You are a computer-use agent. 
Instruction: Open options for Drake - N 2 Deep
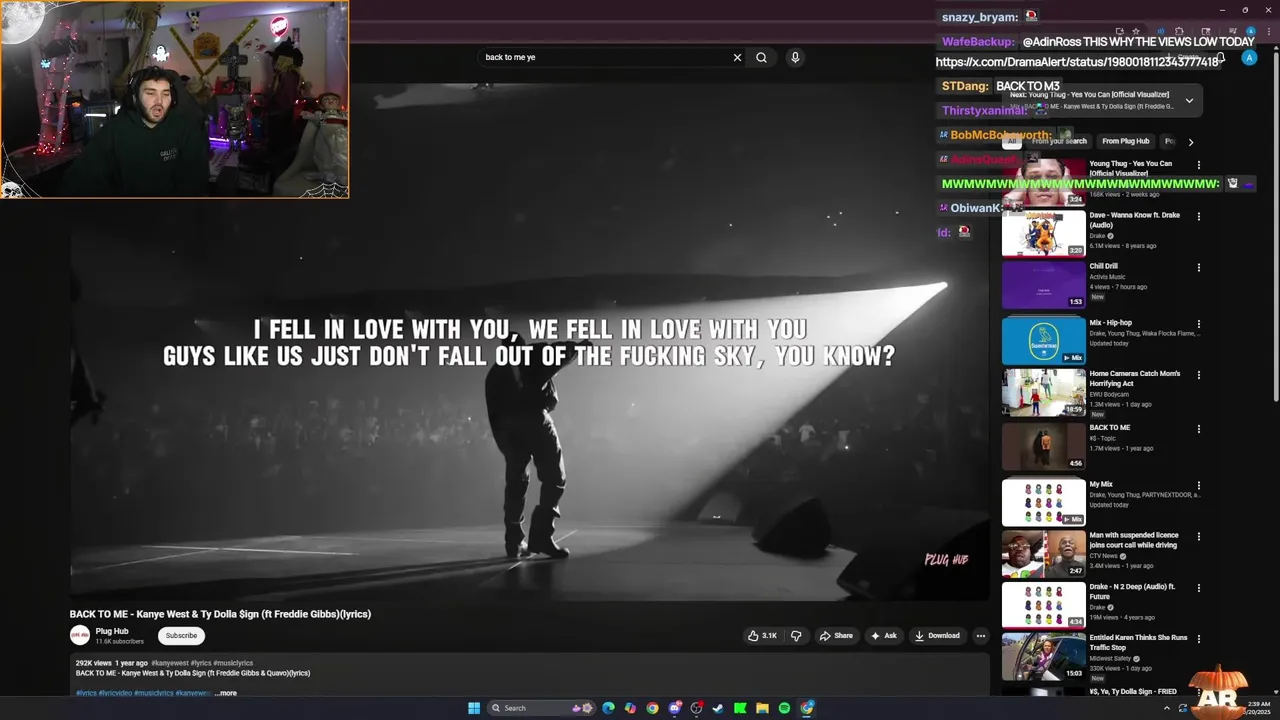tap(1198, 588)
